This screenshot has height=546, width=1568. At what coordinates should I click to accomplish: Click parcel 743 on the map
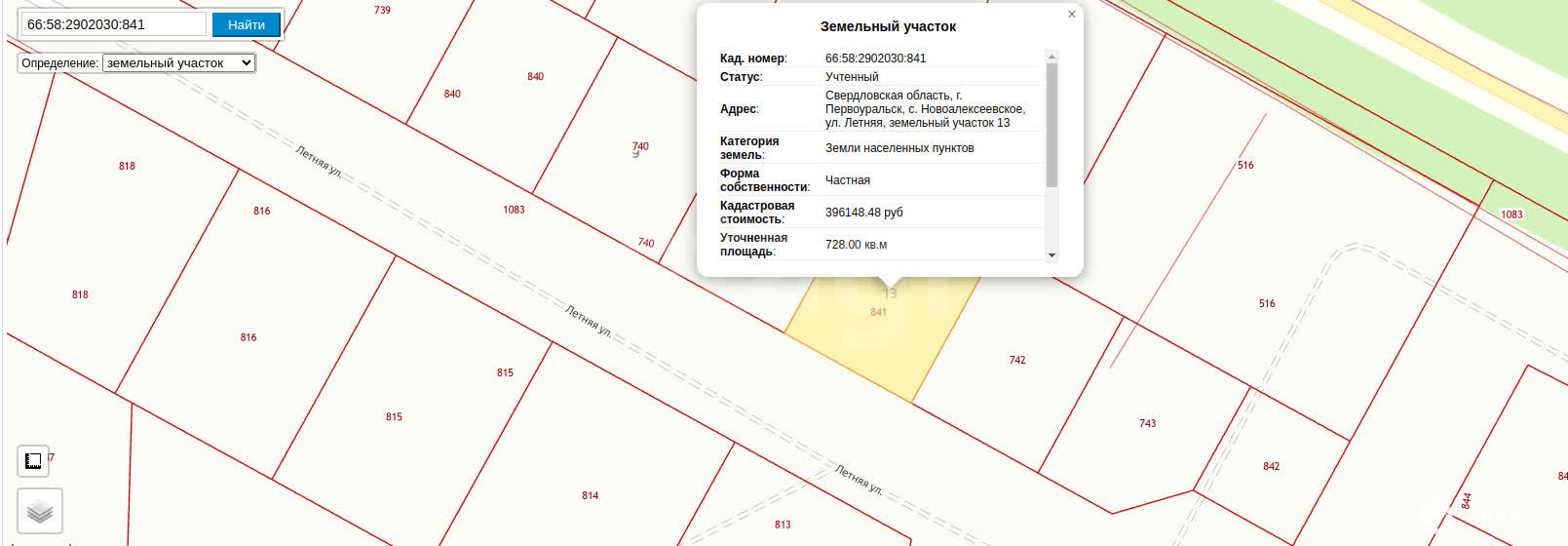point(1147,423)
